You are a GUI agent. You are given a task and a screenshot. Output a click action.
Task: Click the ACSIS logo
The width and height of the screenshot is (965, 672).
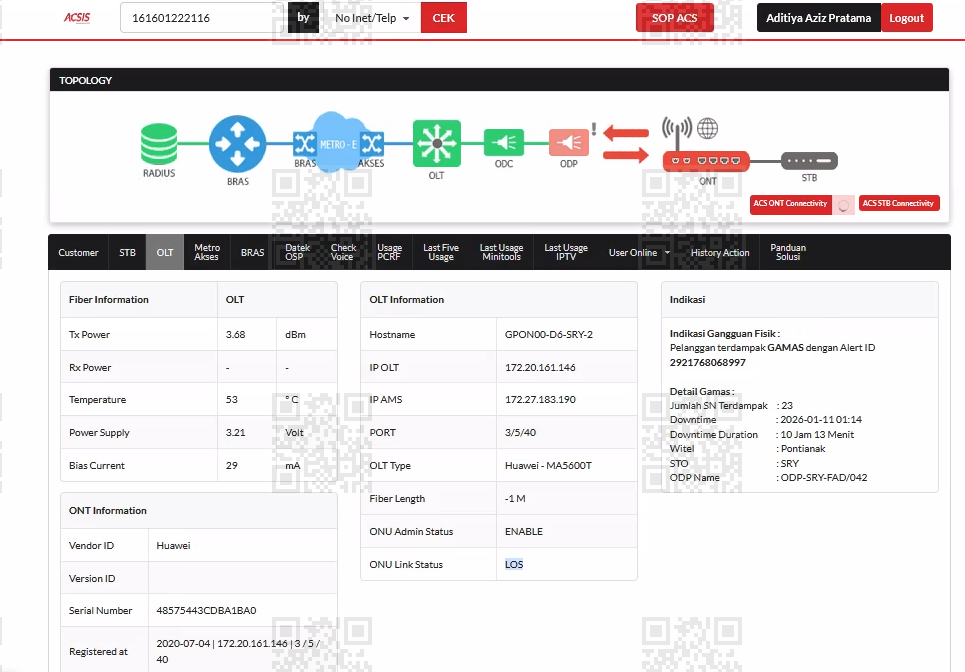point(77,17)
